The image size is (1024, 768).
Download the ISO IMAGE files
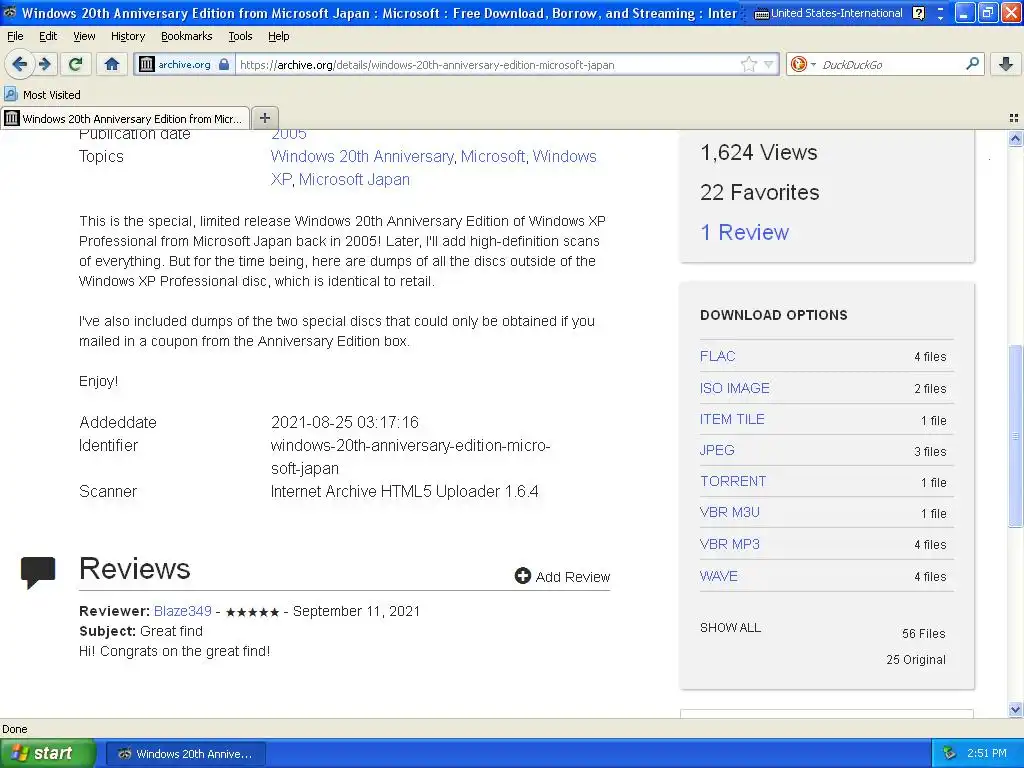pyautogui.click(x=735, y=388)
